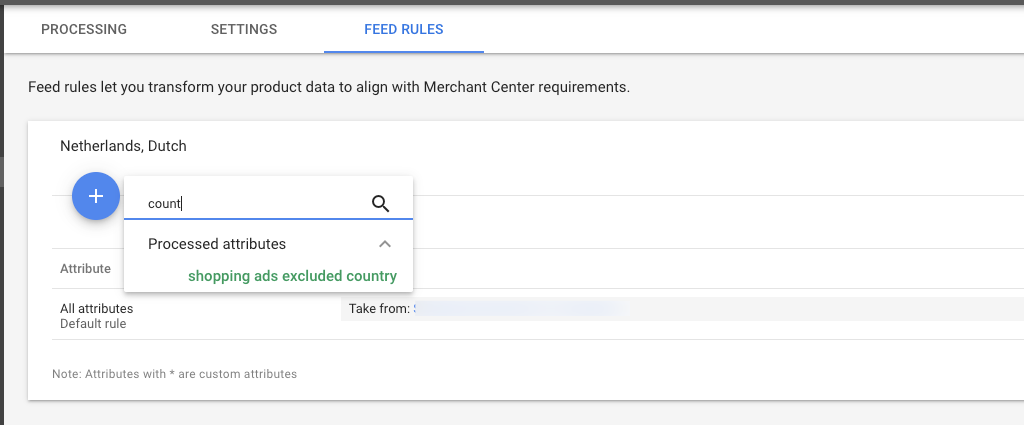Viewport: 1027px width, 425px height.
Task: Click the search magnifier icon
Action: click(x=380, y=204)
